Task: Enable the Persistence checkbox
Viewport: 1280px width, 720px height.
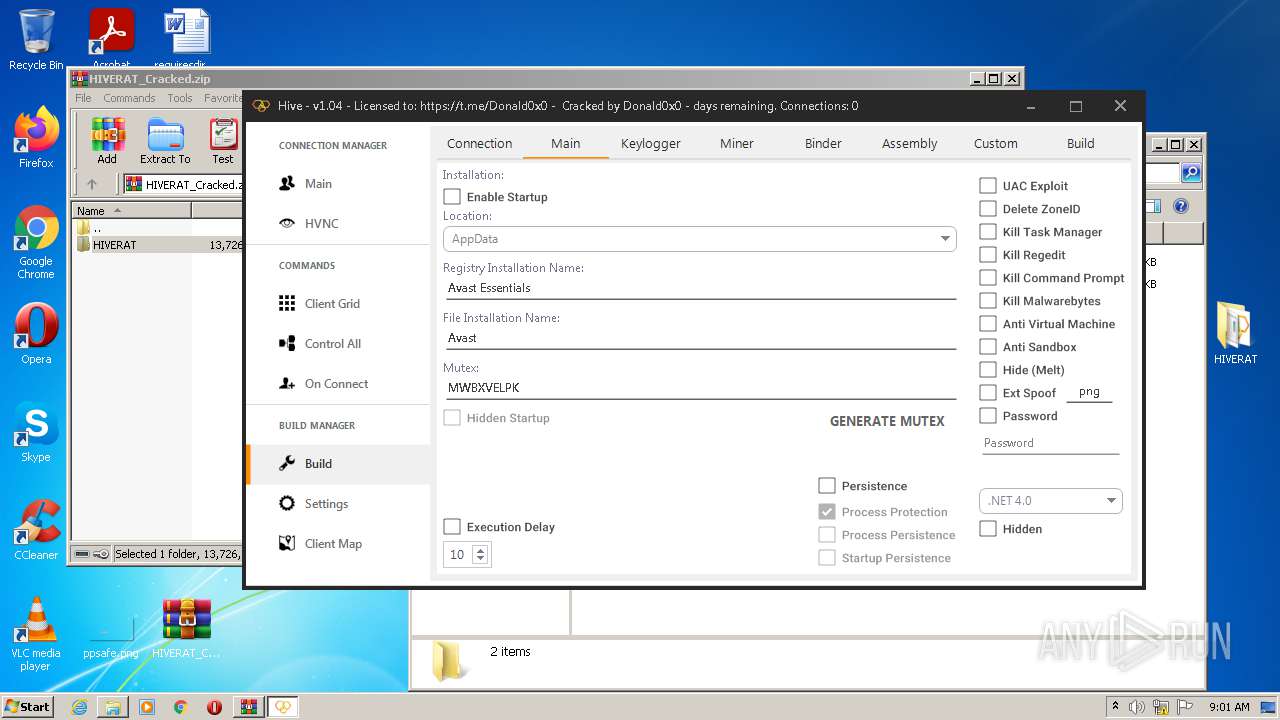Action: pos(827,486)
